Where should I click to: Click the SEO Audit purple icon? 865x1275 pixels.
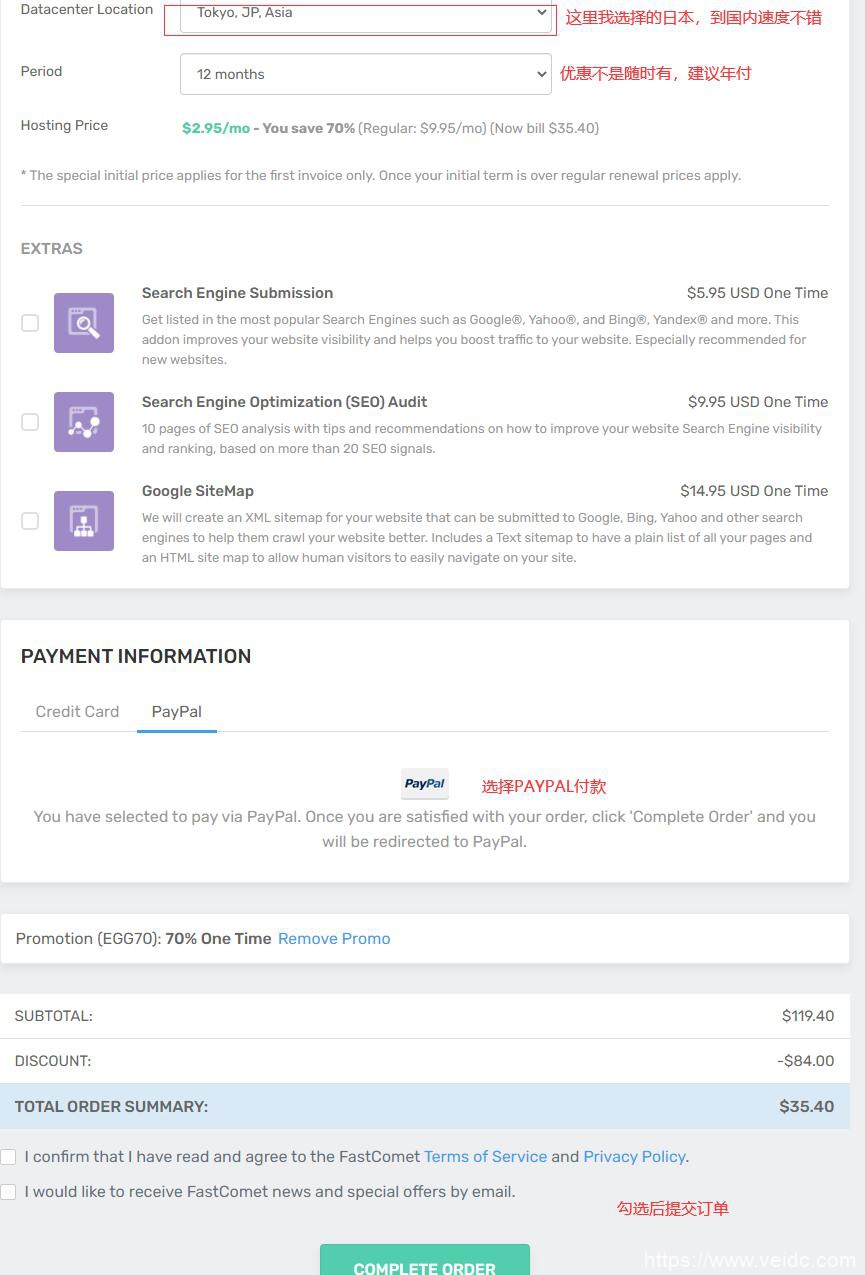(x=84, y=422)
